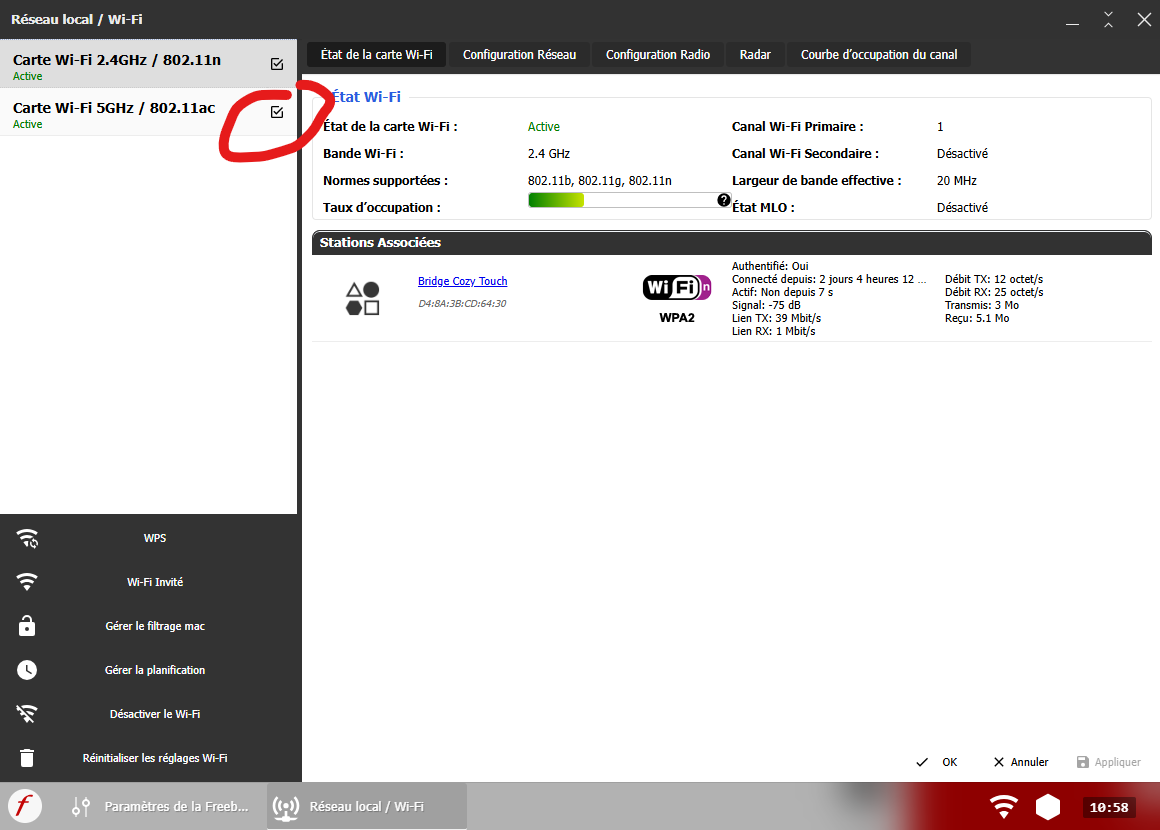Click the Taux d'occupation progress bar

click(622, 200)
